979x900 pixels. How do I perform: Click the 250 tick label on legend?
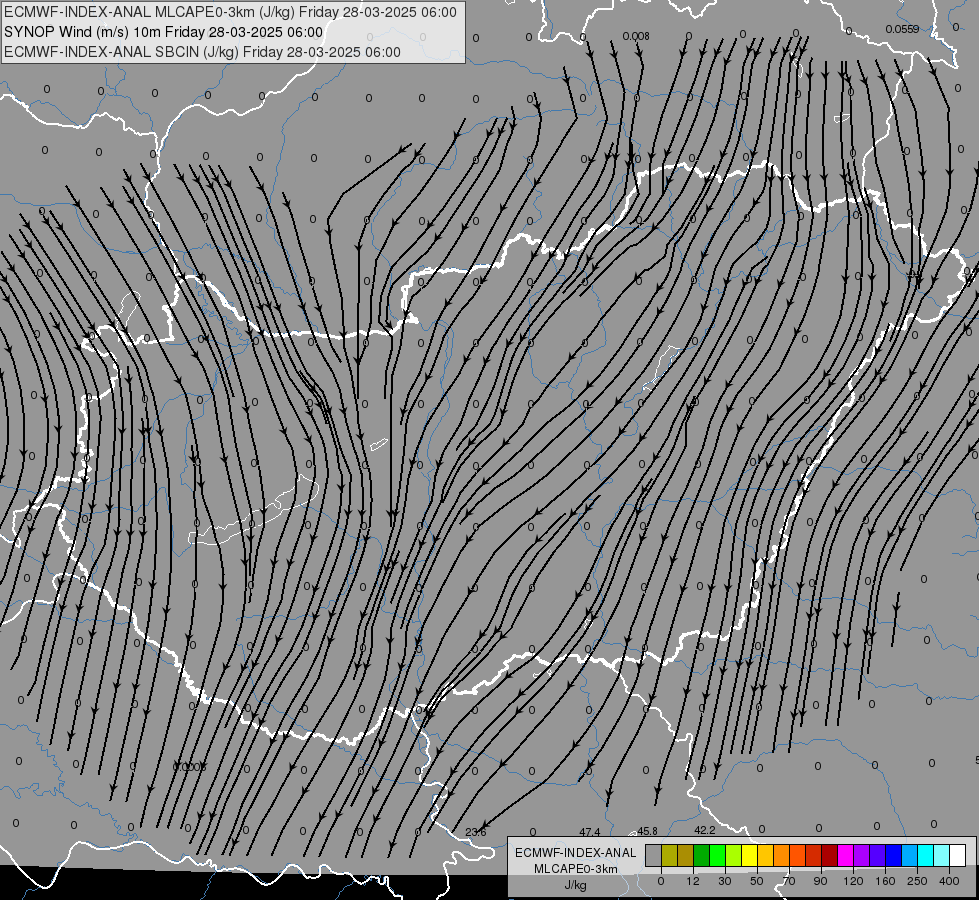tap(917, 881)
